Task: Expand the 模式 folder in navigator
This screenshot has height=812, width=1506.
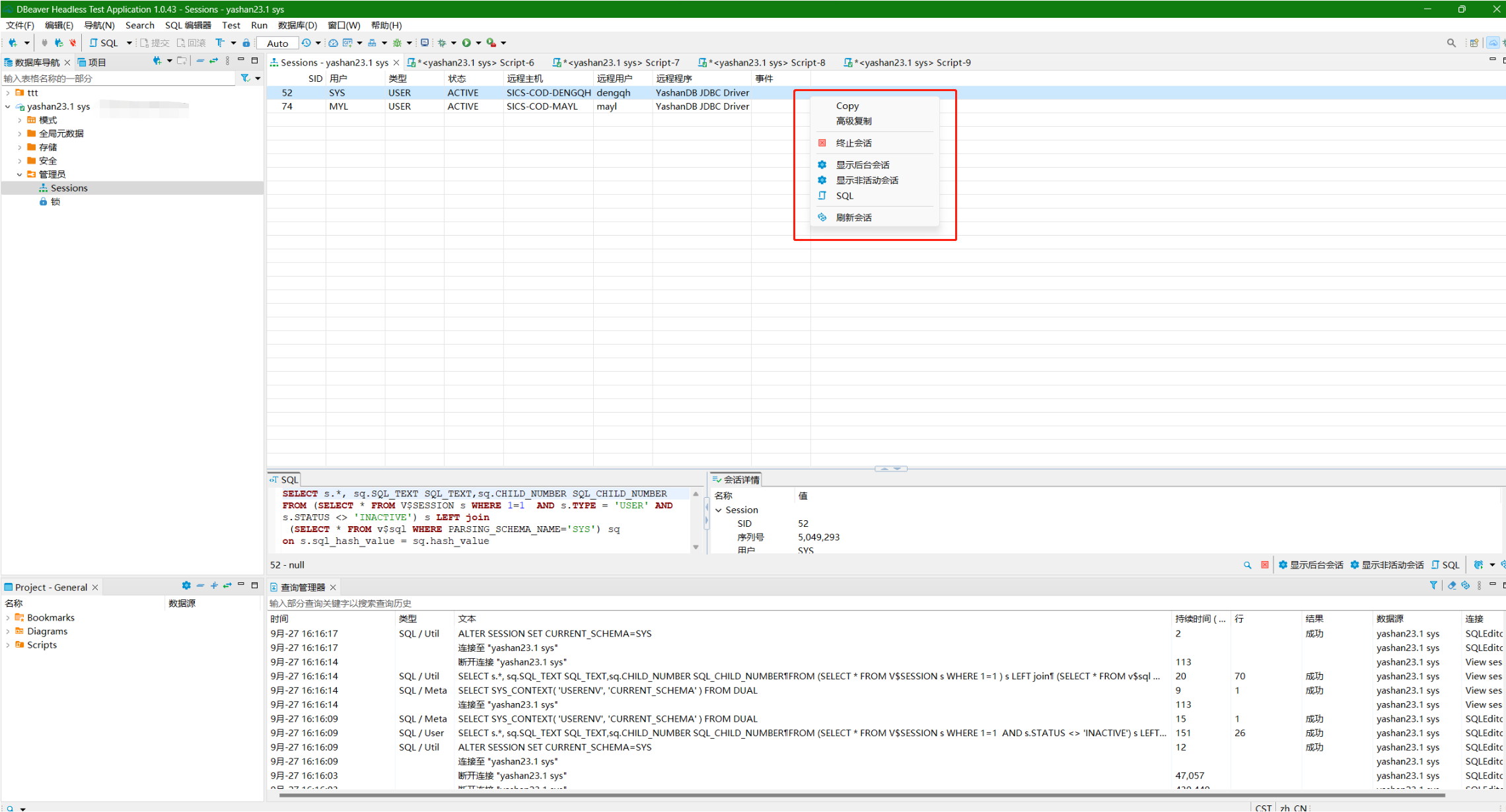Action: [x=20, y=120]
